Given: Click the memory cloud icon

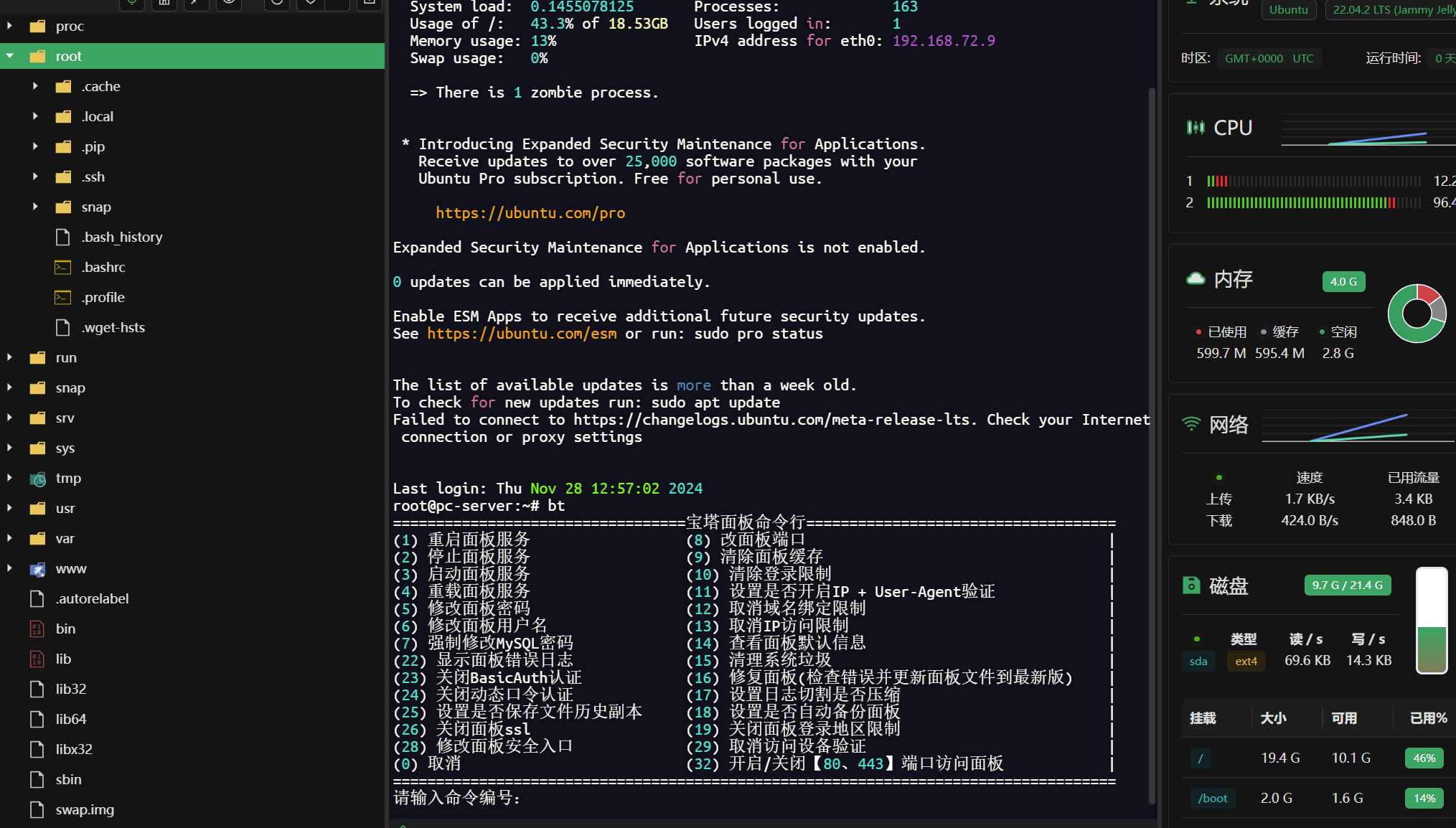Looking at the screenshot, I should coord(1196,279).
